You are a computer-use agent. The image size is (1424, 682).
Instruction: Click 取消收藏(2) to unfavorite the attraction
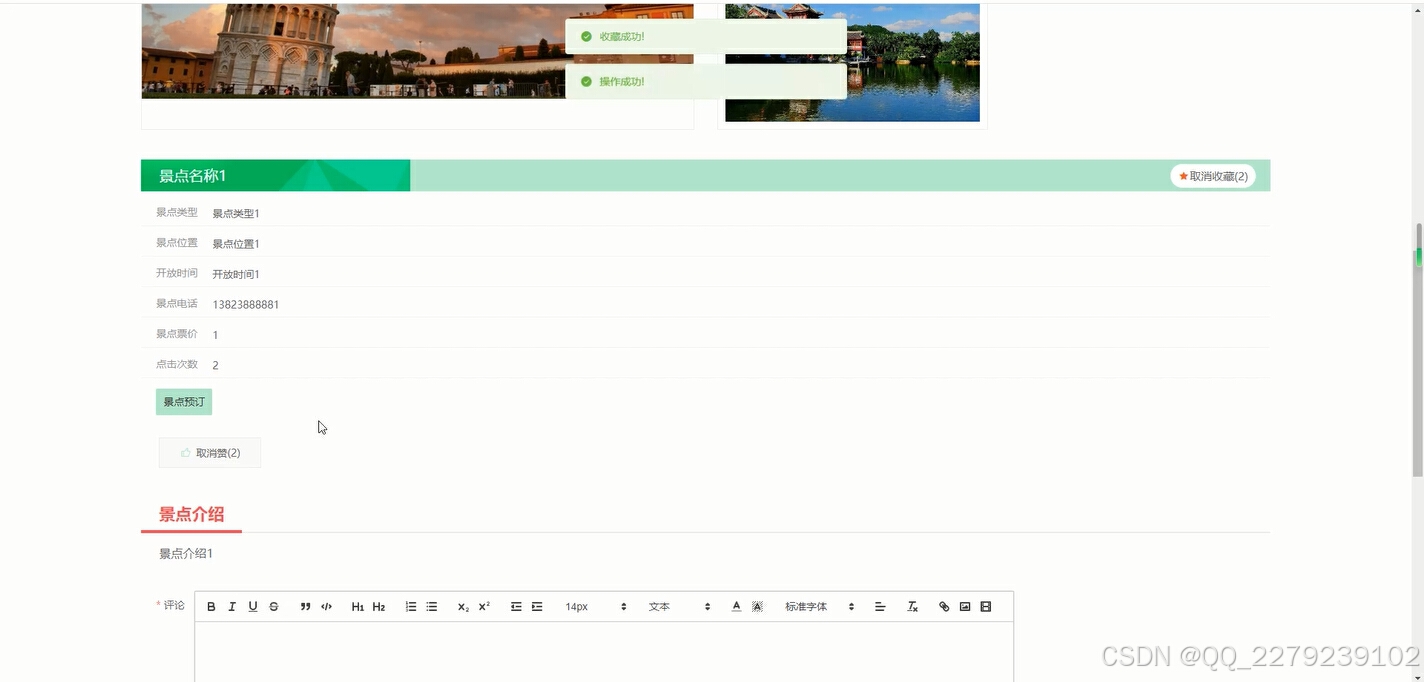point(1211,175)
